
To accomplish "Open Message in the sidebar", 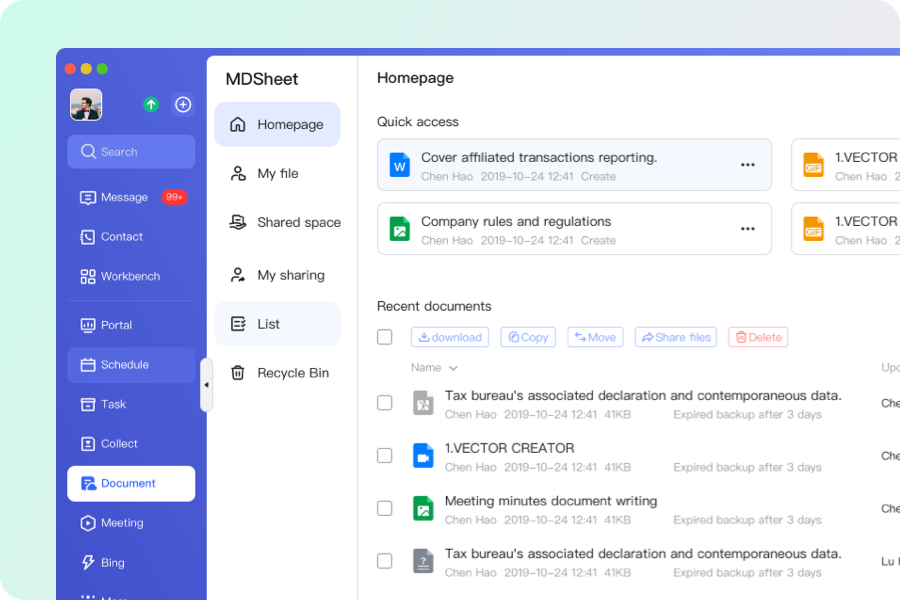I will pos(131,198).
